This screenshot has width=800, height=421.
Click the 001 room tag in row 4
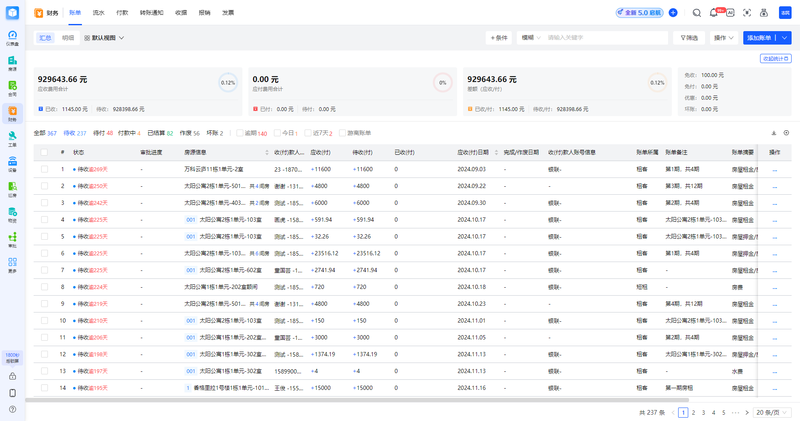point(191,220)
